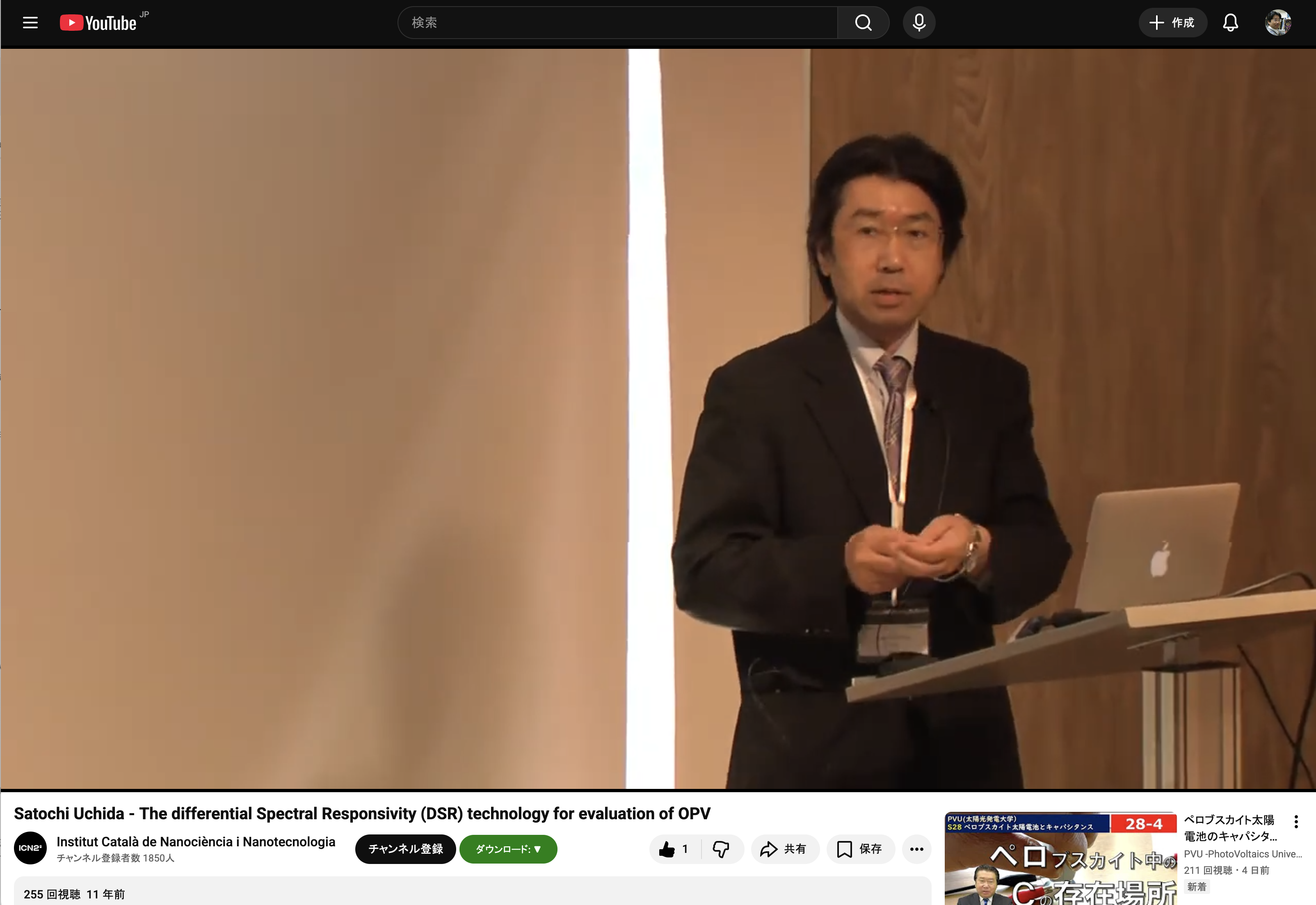The image size is (1316, 905).
Task: Open the account avatar menu
Action: tap(1277, 23)
